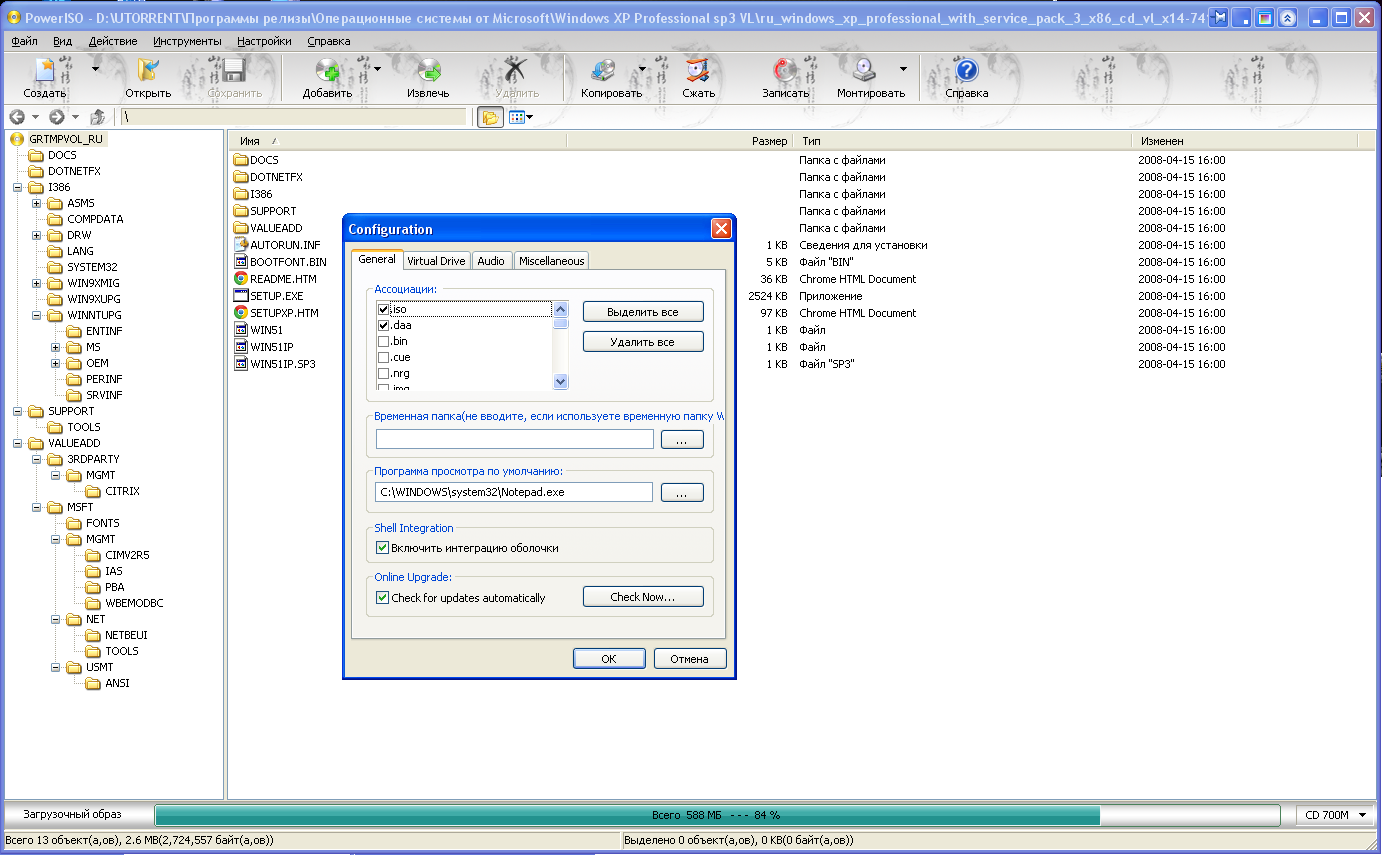The width and height of the screenshot is (1382, 855).
Task: Click the path address bar field
Action: tap(294, 117)
